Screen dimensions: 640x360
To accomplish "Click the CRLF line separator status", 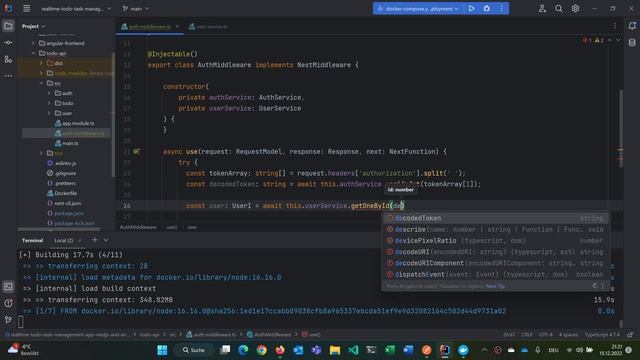I will point(527,334).
